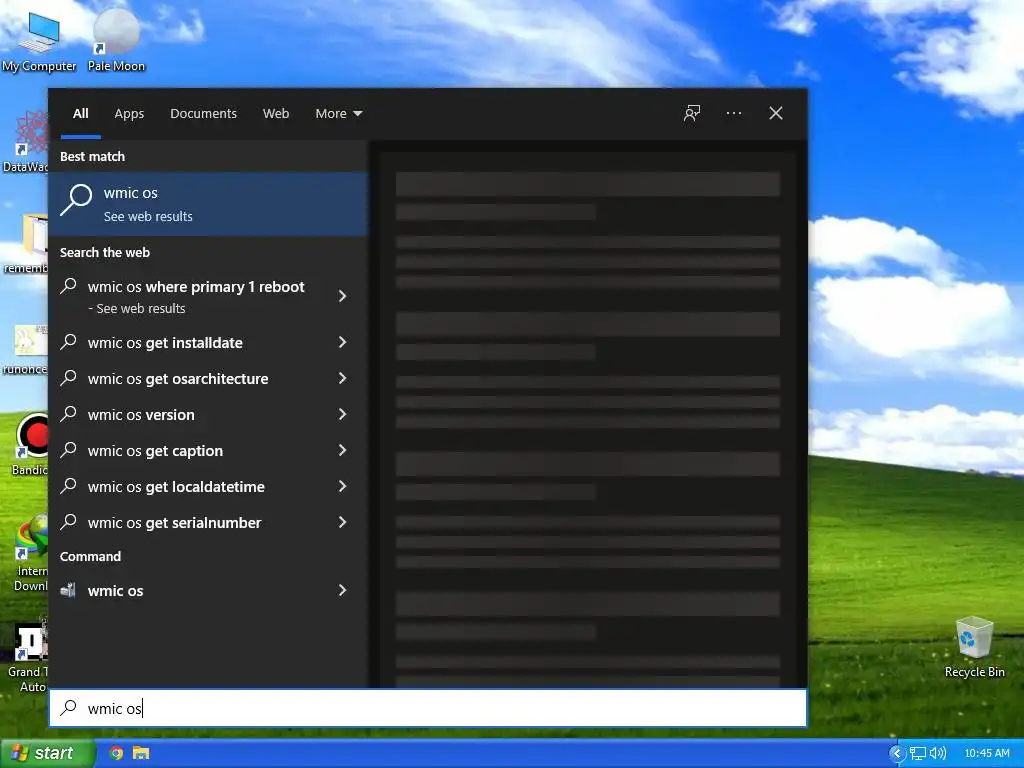Click the search icon beside get osarchitecture
Viewport: 1024px width, 768px height.
[69, 377]
